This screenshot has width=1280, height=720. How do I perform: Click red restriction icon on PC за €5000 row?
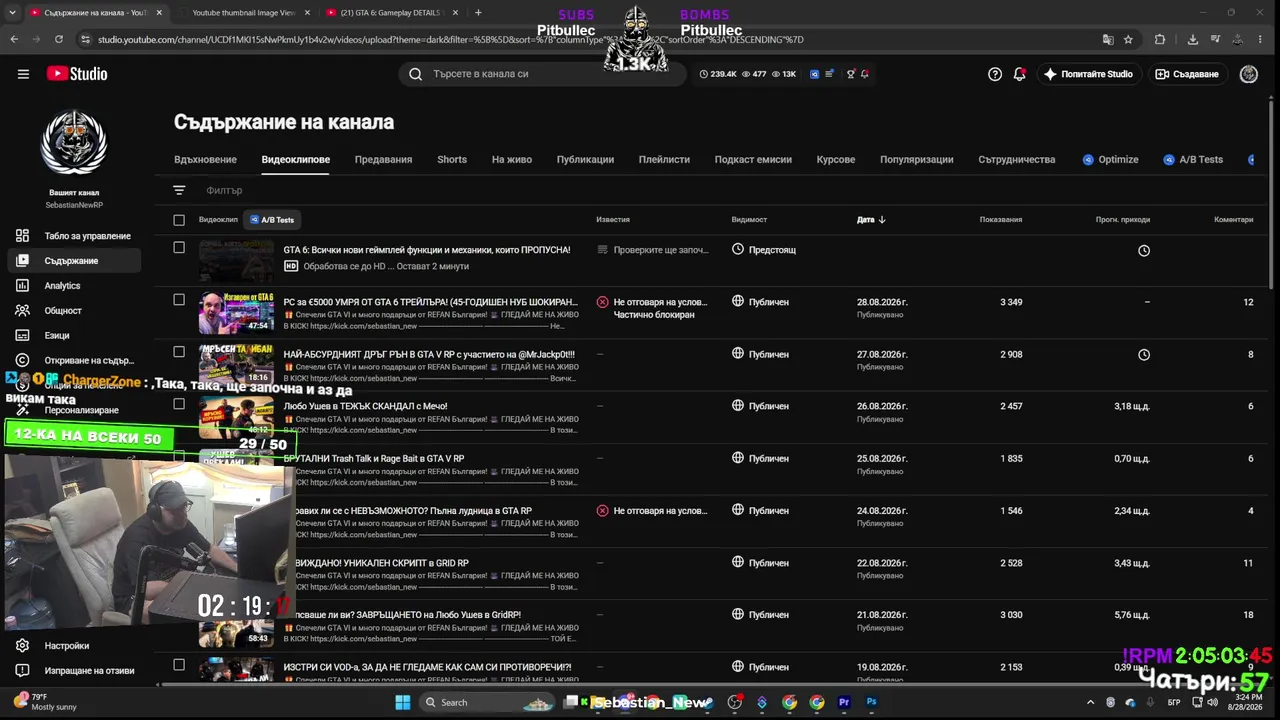602,302
